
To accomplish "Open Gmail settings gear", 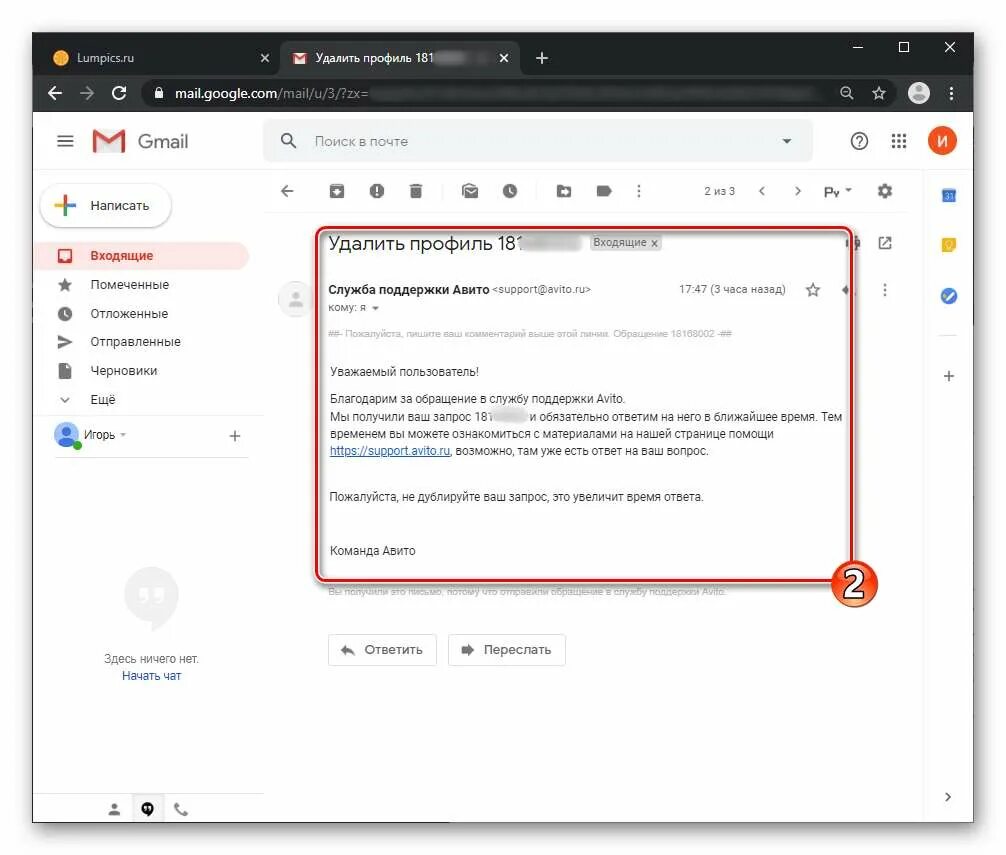I will click(885, 191).
